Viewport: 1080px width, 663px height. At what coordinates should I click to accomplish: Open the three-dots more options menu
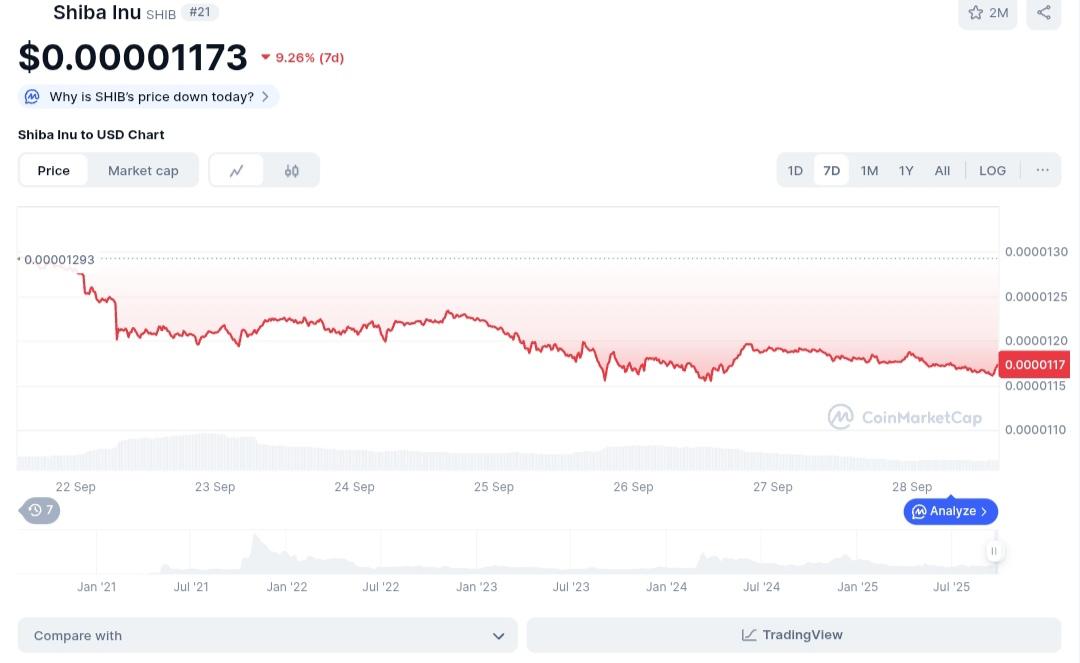(x=1042, y=170)
